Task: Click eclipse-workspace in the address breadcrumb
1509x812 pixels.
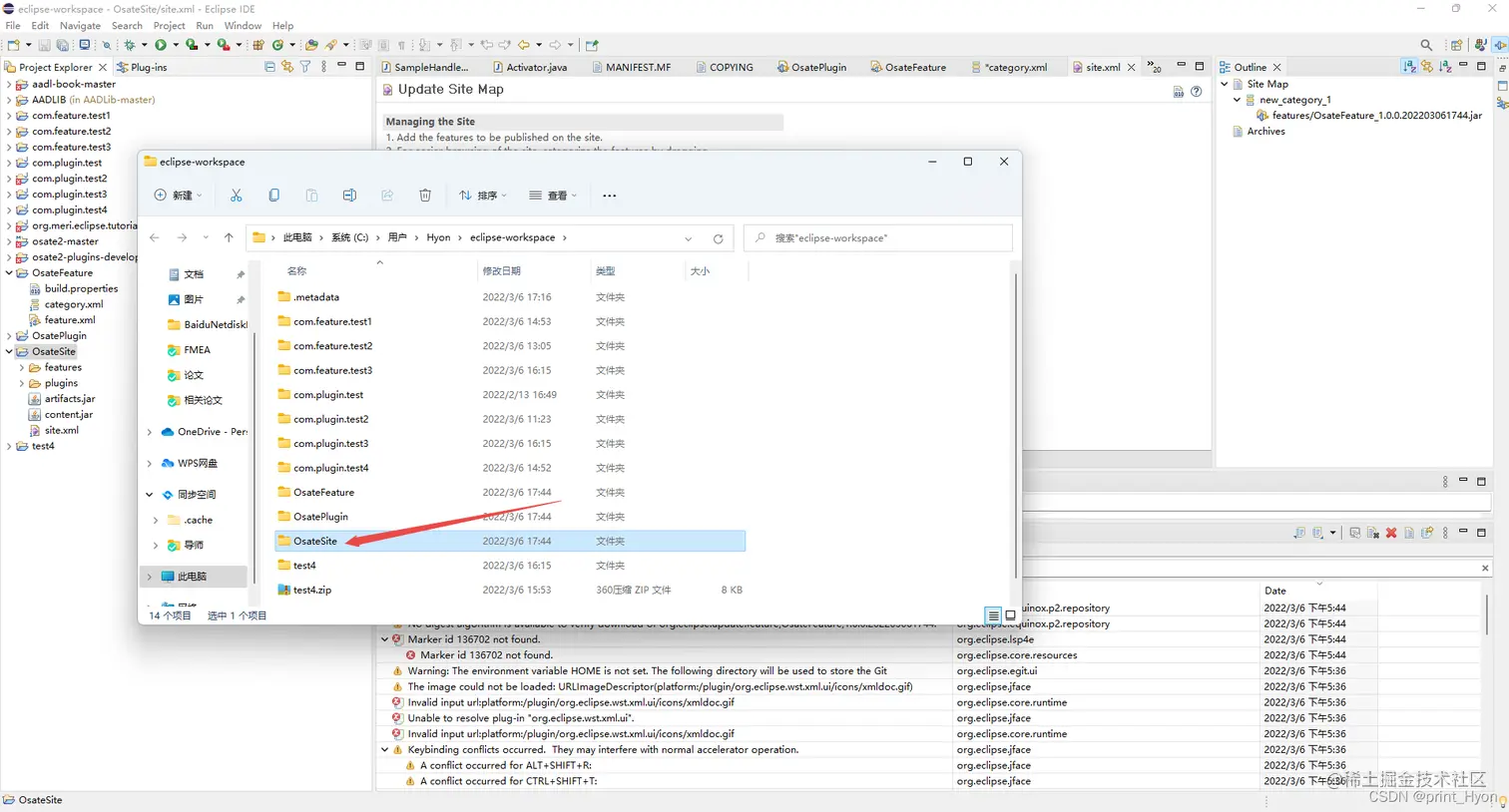Action: click(x=512, y=237)
